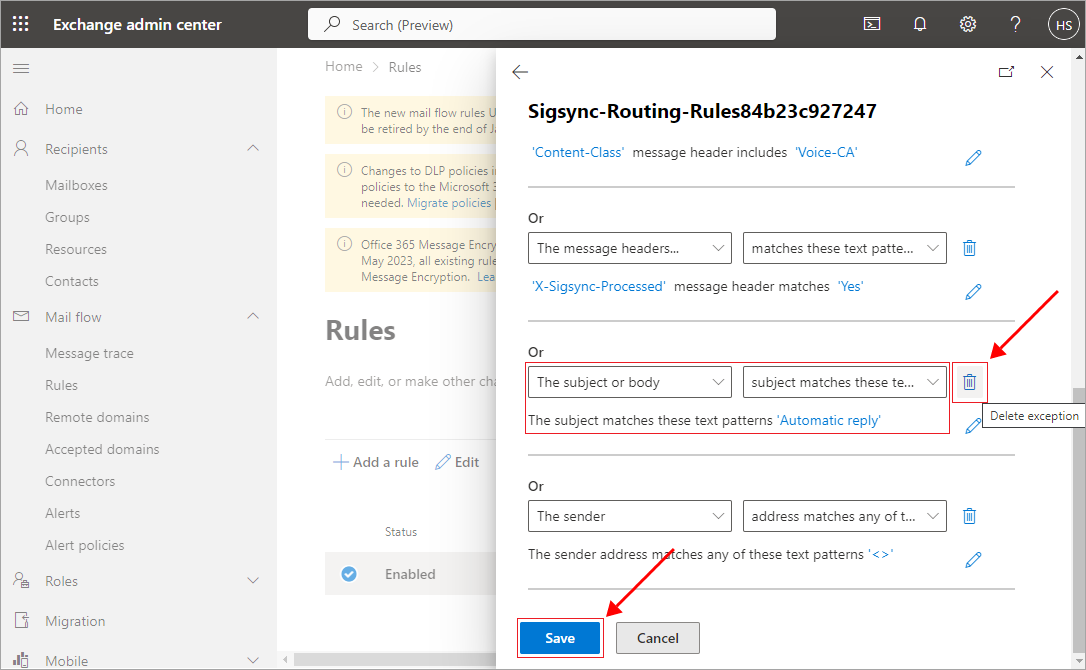Delete the sender address exception
1086x670 pixels.
969,516
